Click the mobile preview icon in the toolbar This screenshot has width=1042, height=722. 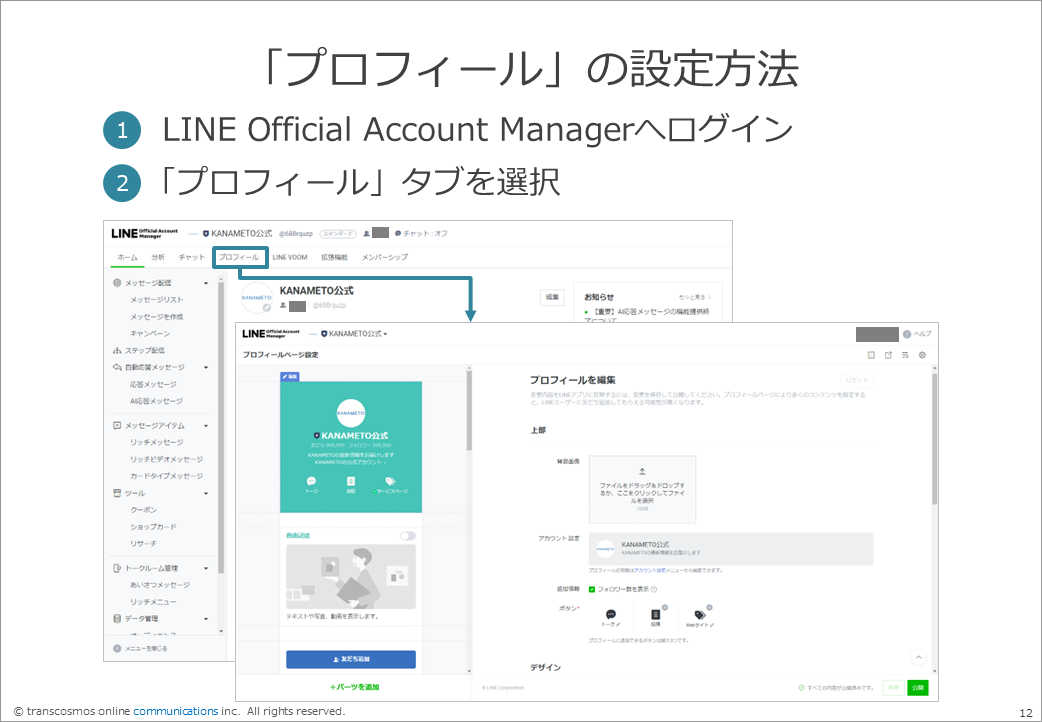click(x=872, y=355)
